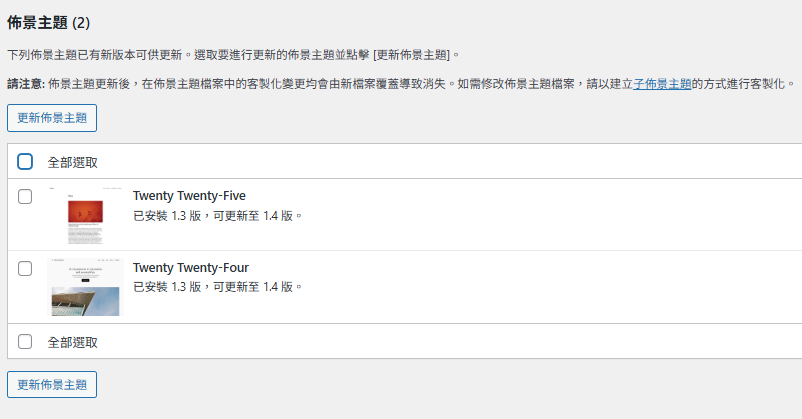Open the 子佈景主題 link

click(x=663, y=84)
